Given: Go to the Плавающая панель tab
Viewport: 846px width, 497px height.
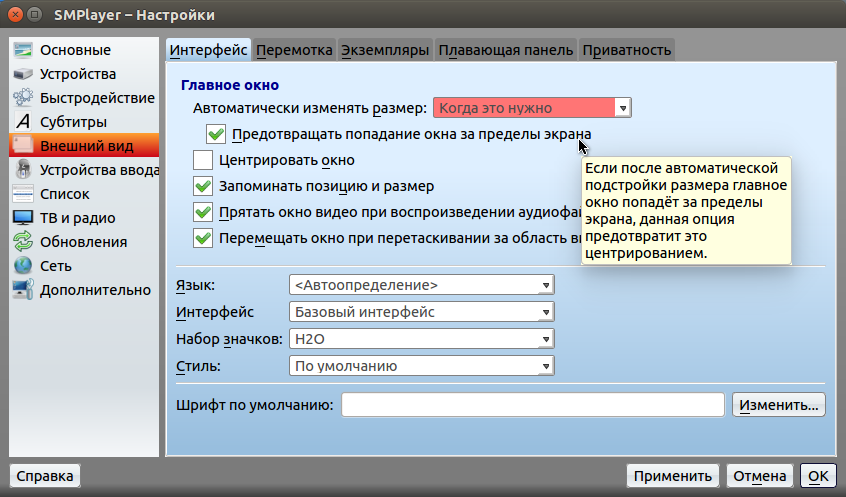Looking at the screenshot, I should click(506, 50).
